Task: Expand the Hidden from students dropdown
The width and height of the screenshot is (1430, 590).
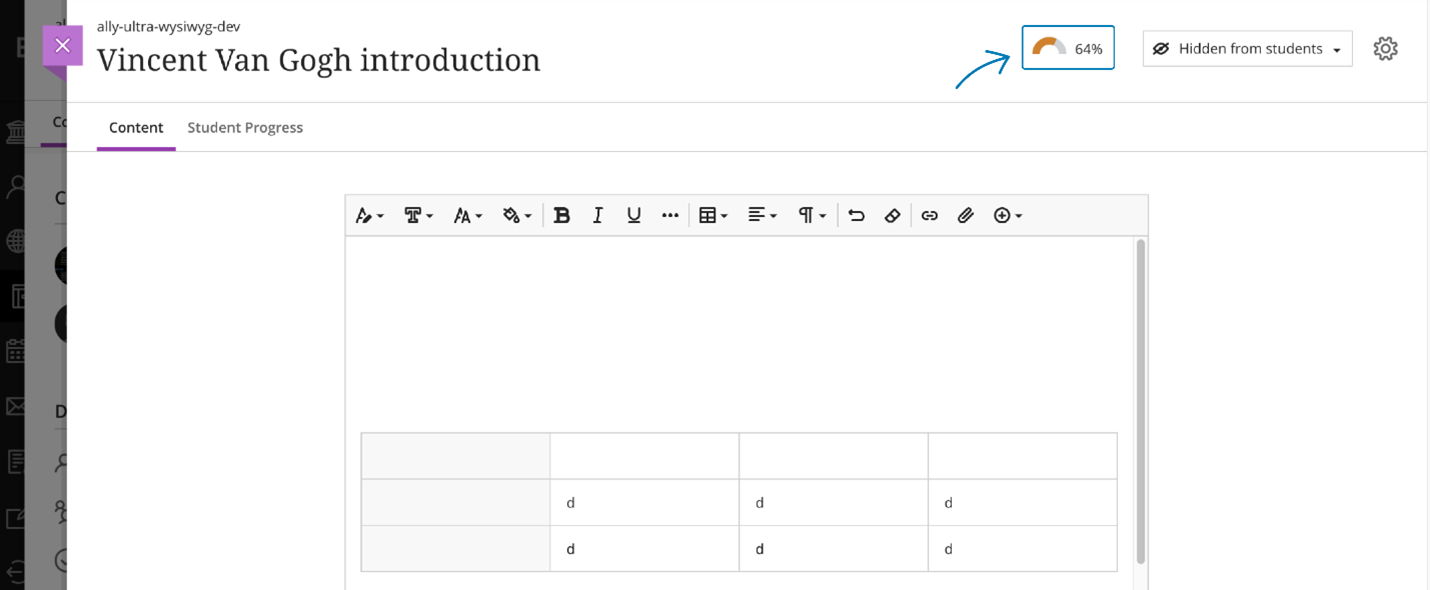Action: tap(1247, 48)
